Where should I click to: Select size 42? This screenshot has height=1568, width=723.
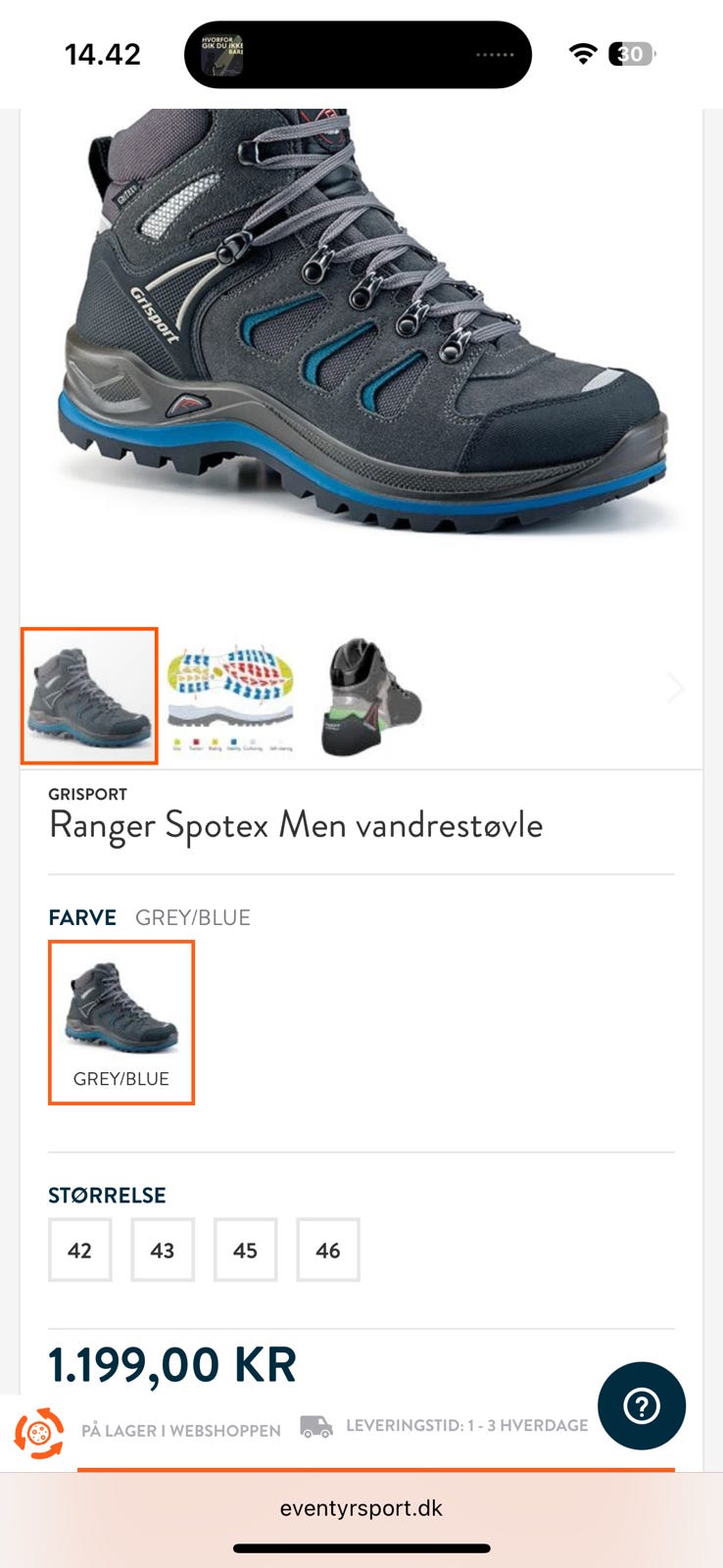[x=80, y=1249]
